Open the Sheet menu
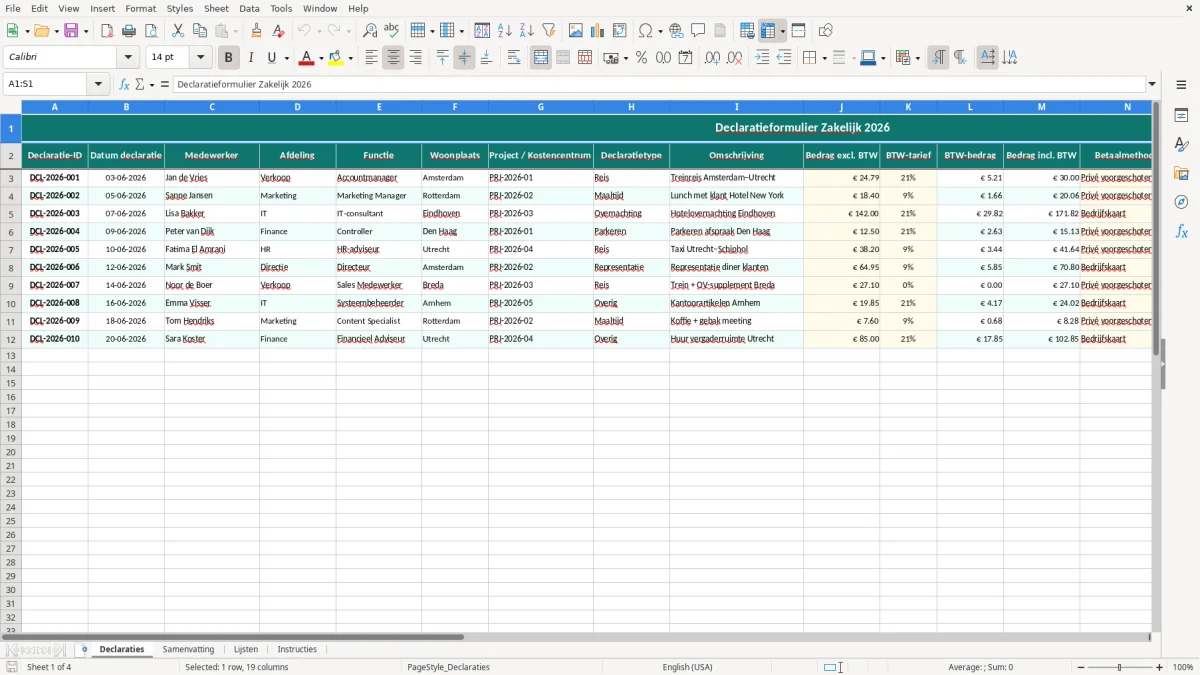 216,8
